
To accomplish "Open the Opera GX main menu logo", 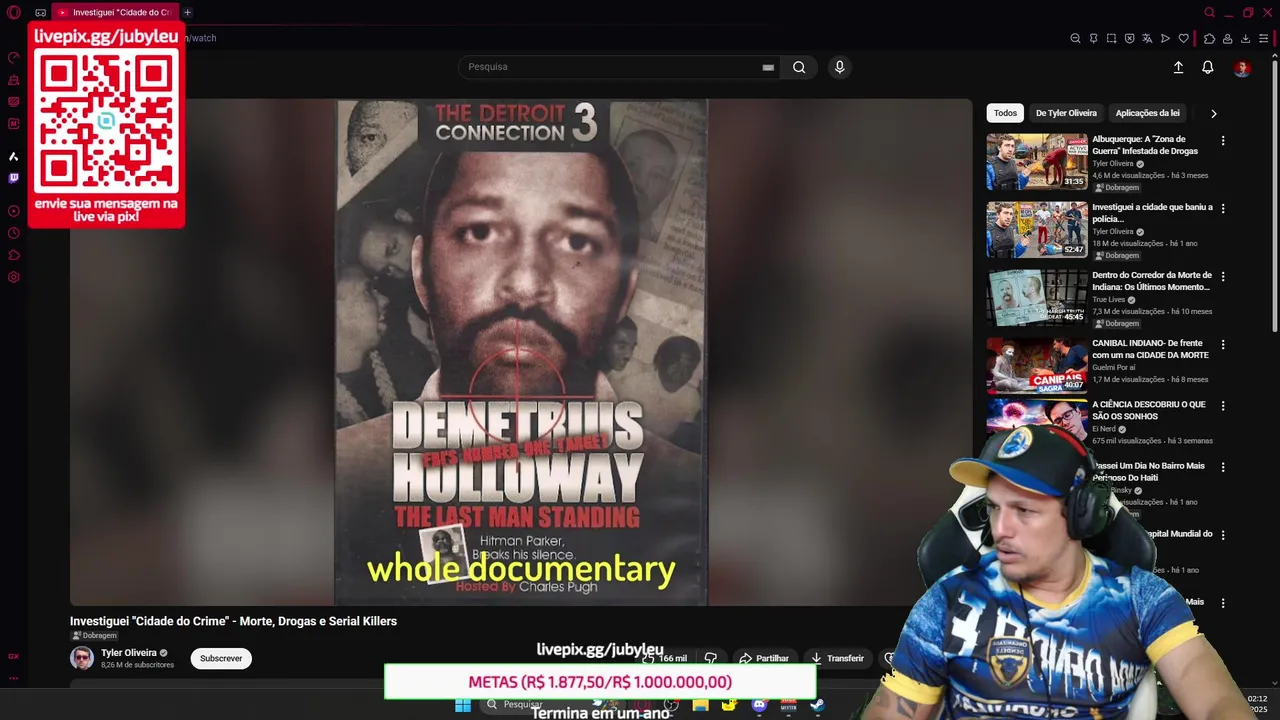I will coord(14,13).
